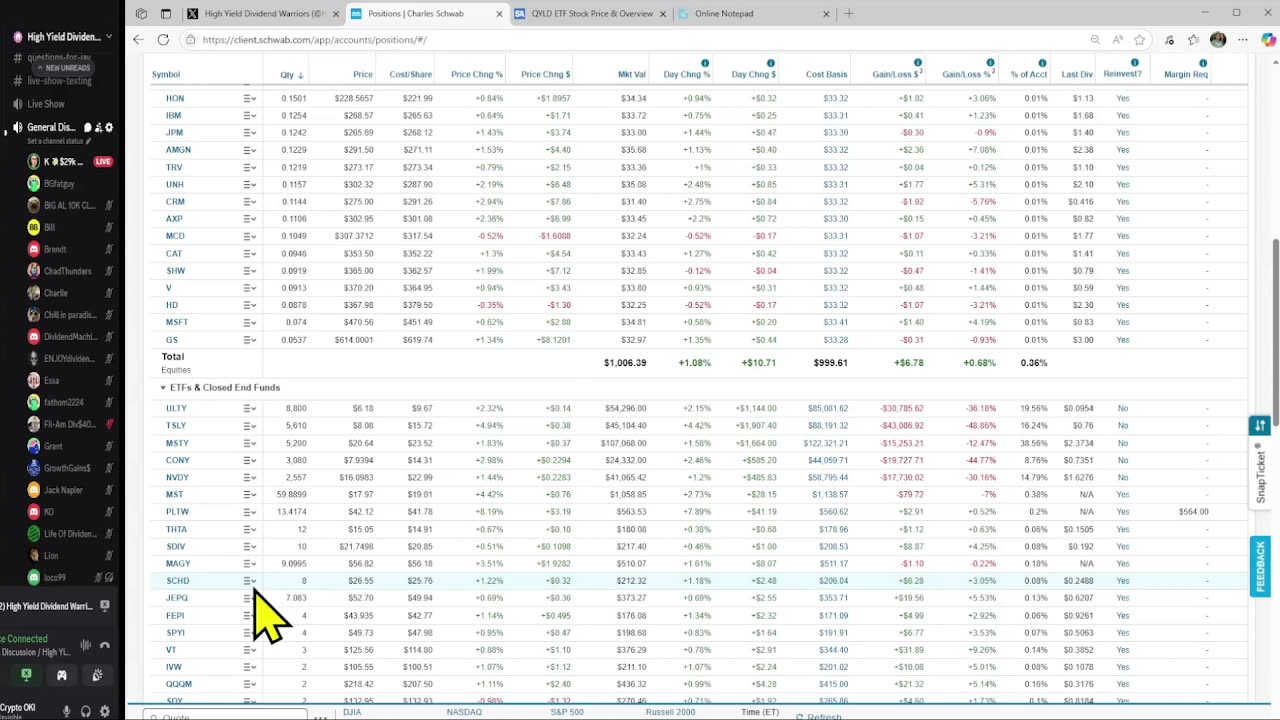This screenshot has height=720, width=1280.
Task: Open the CONY symbol link
Action: pos(177,460)
